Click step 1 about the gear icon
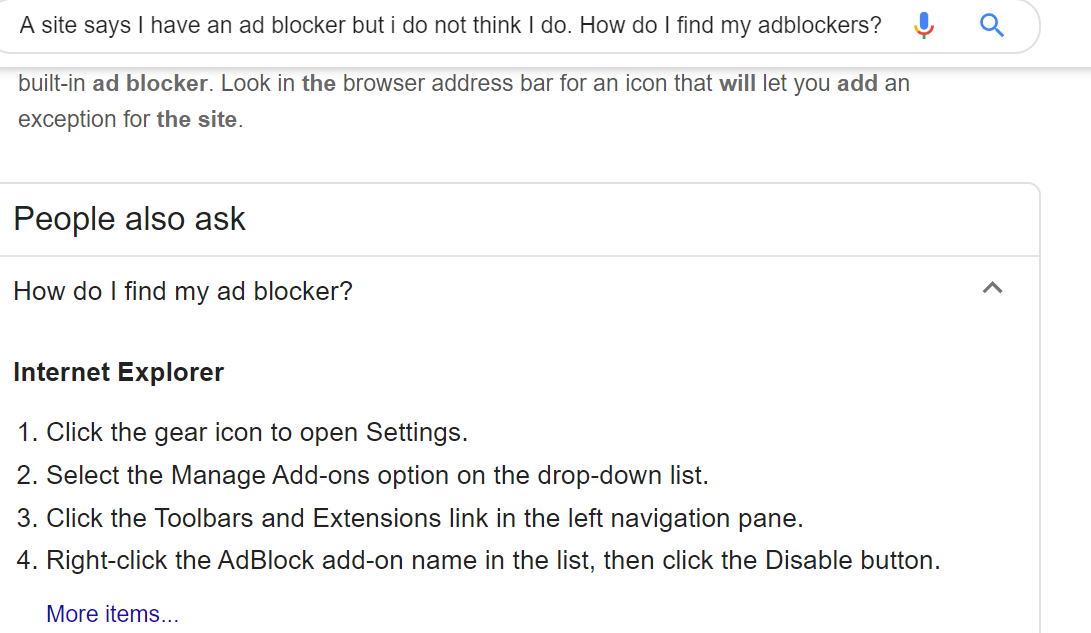The width and height of the screenshot is (1091, 633). click(256, 433)
